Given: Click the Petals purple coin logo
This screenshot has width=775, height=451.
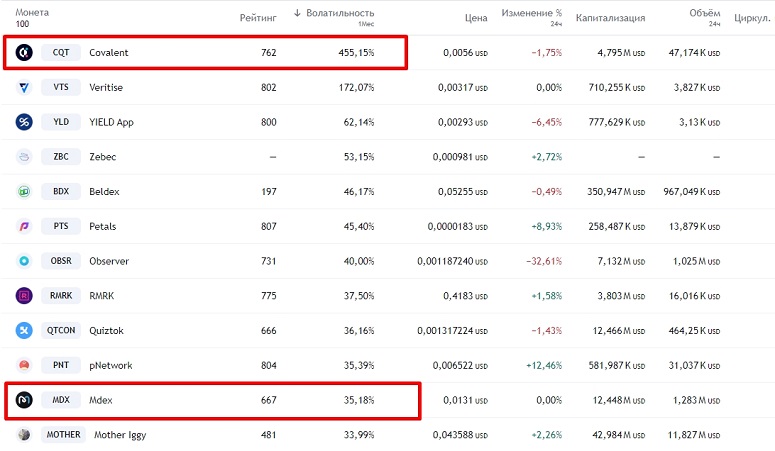Looking at the screenshot, I should [25, 226].
